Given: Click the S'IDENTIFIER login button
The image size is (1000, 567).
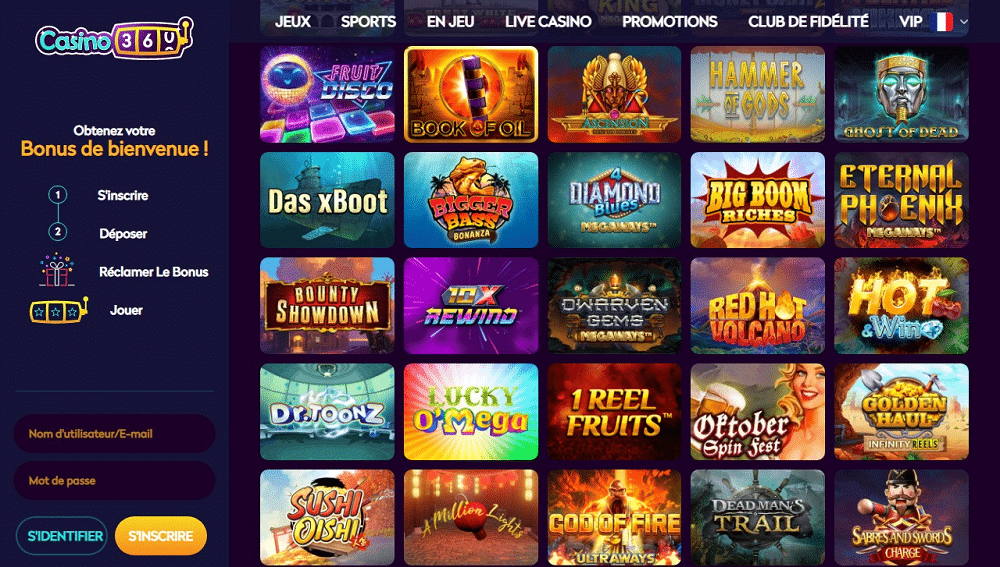Looking at the screenshot, I should tap(62, 536).
